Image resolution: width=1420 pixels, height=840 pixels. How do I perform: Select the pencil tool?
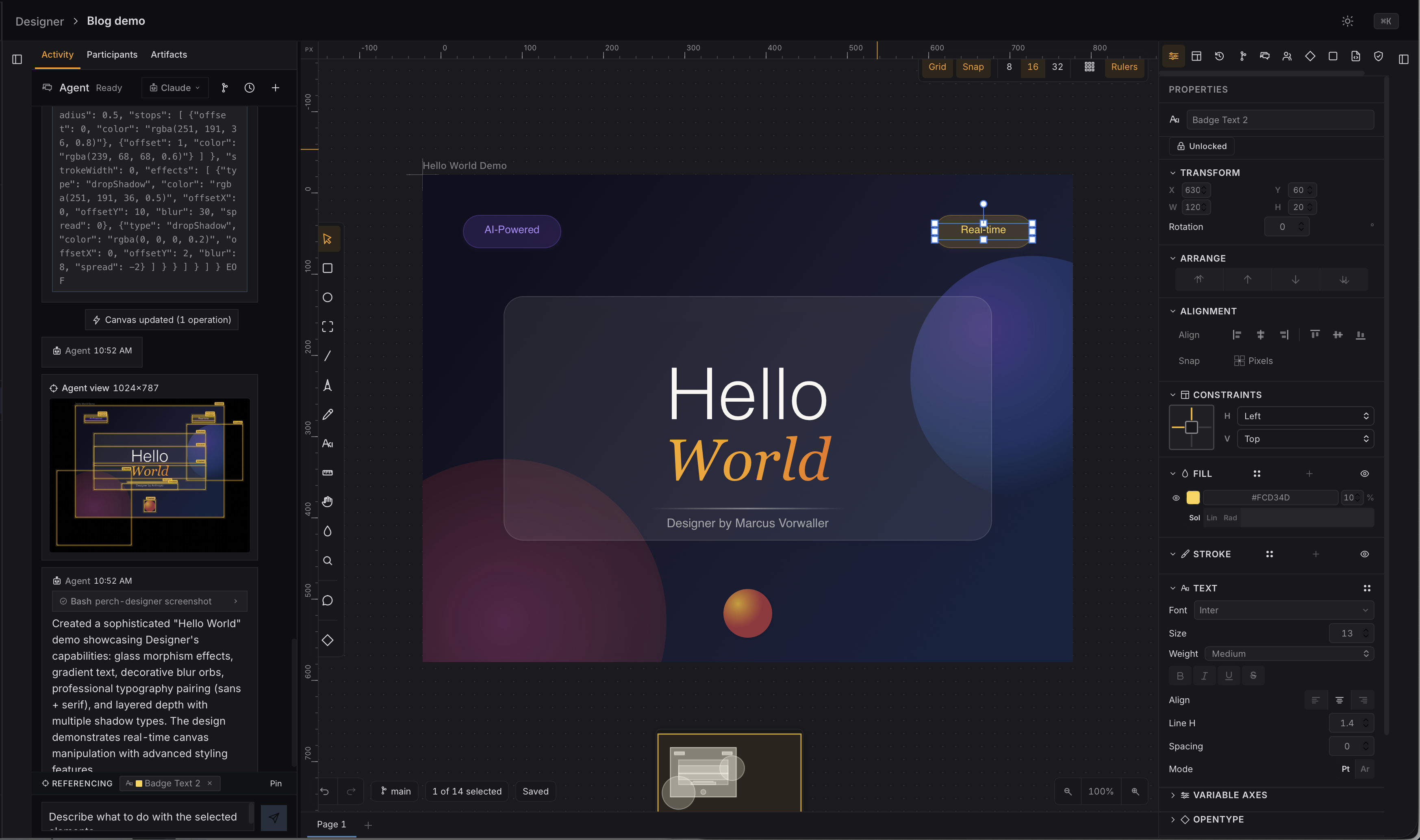pos(327,414)
